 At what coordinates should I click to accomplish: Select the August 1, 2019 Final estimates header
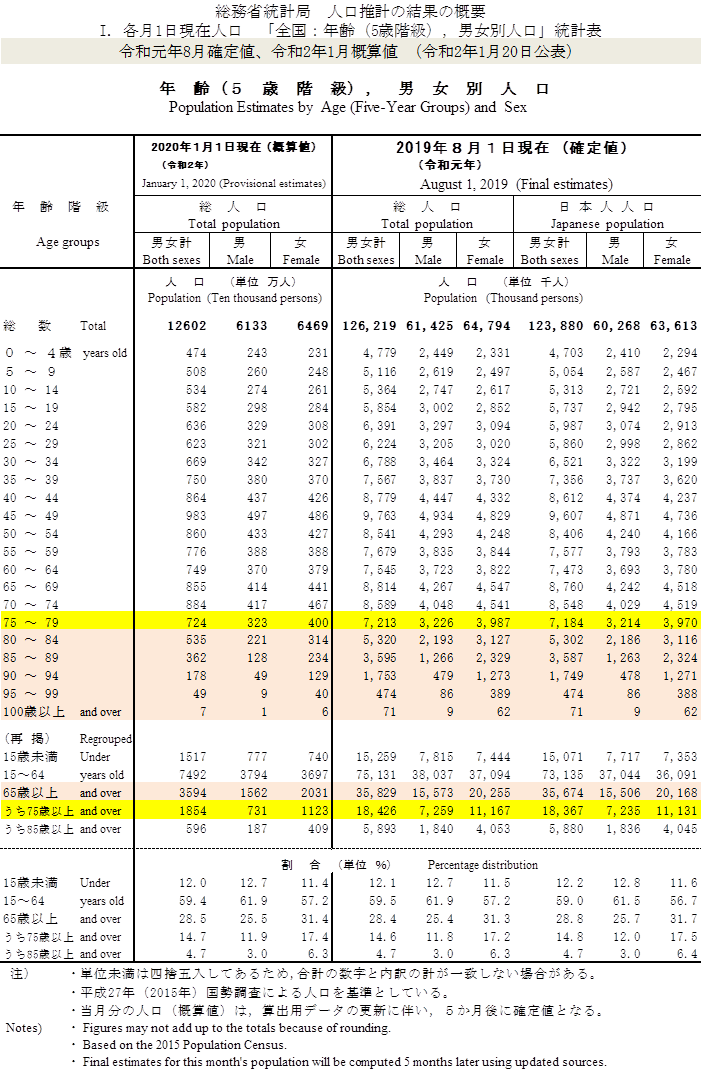click(516, 184)
